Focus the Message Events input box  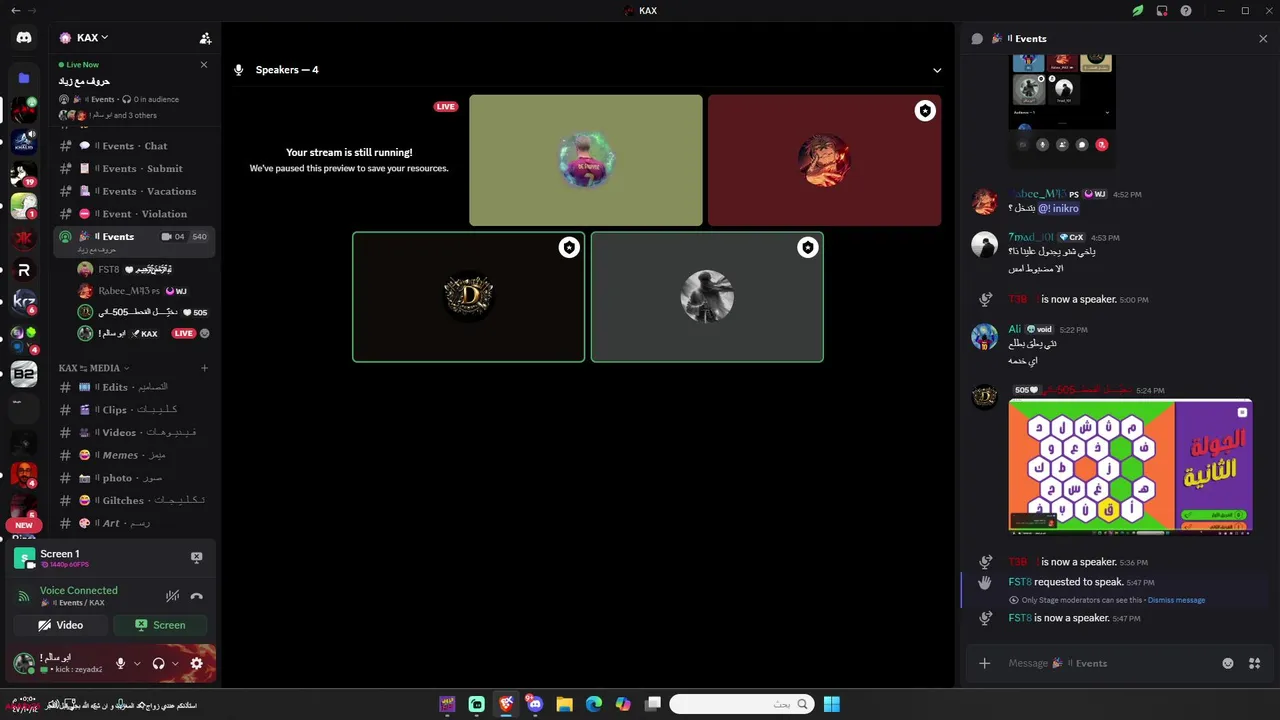[1110, 663]
